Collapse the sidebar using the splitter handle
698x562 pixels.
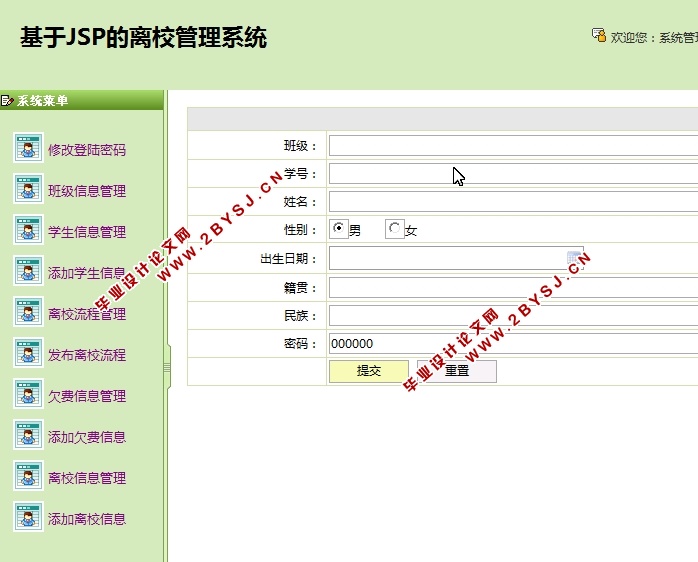pos(167,367)
